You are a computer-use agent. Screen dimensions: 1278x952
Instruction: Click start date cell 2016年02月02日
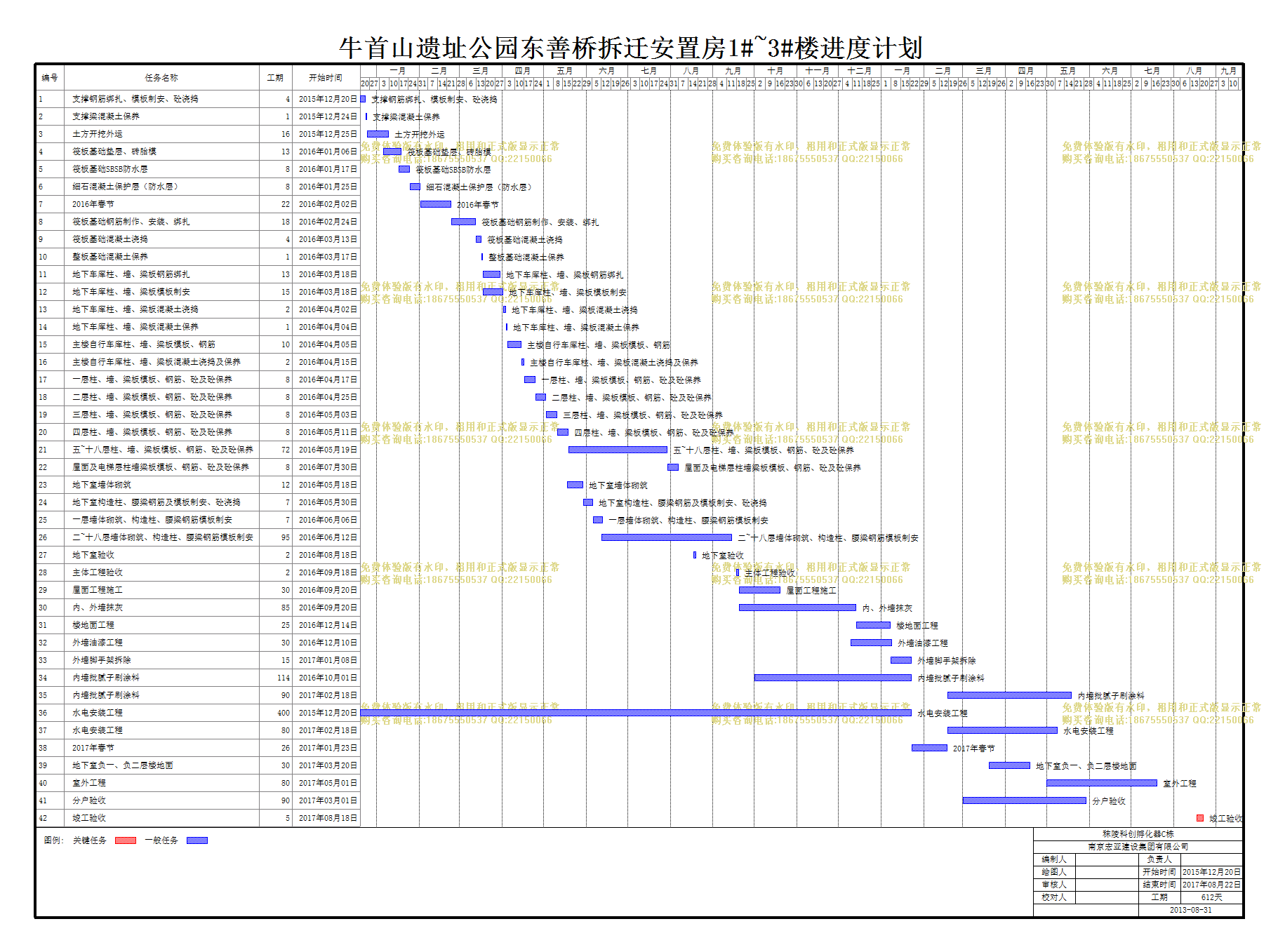328,204
